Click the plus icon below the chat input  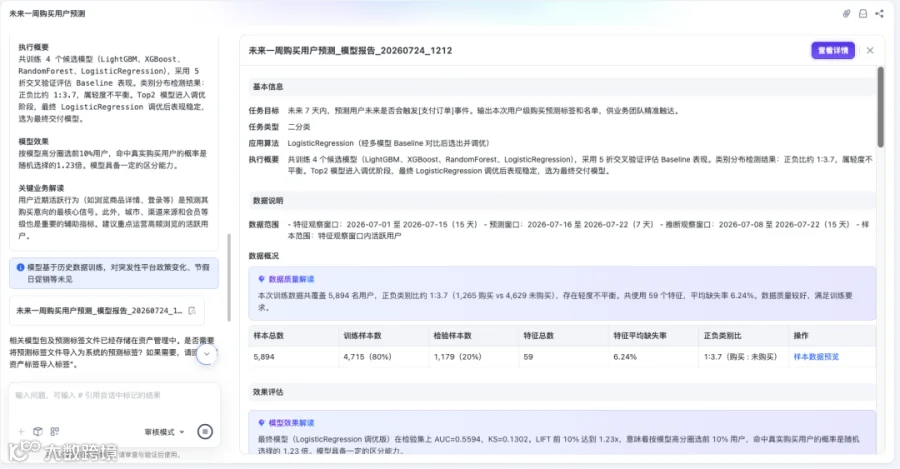point(21,432)
